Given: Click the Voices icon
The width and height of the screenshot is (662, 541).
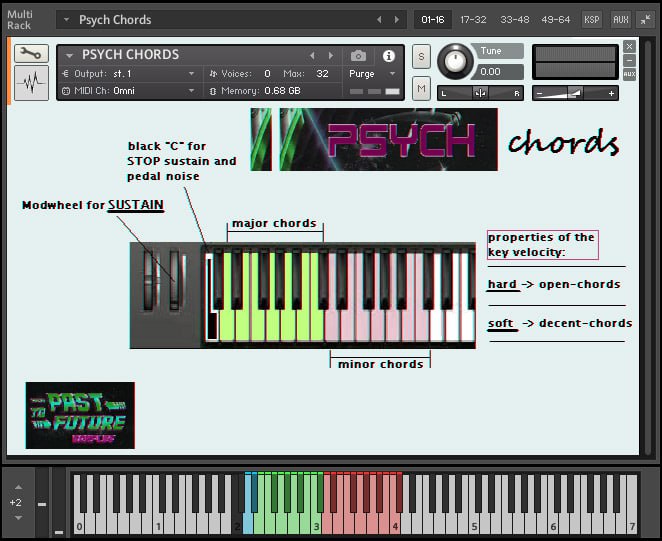Looking at the screenshot, I should click(x=213, y=73).
